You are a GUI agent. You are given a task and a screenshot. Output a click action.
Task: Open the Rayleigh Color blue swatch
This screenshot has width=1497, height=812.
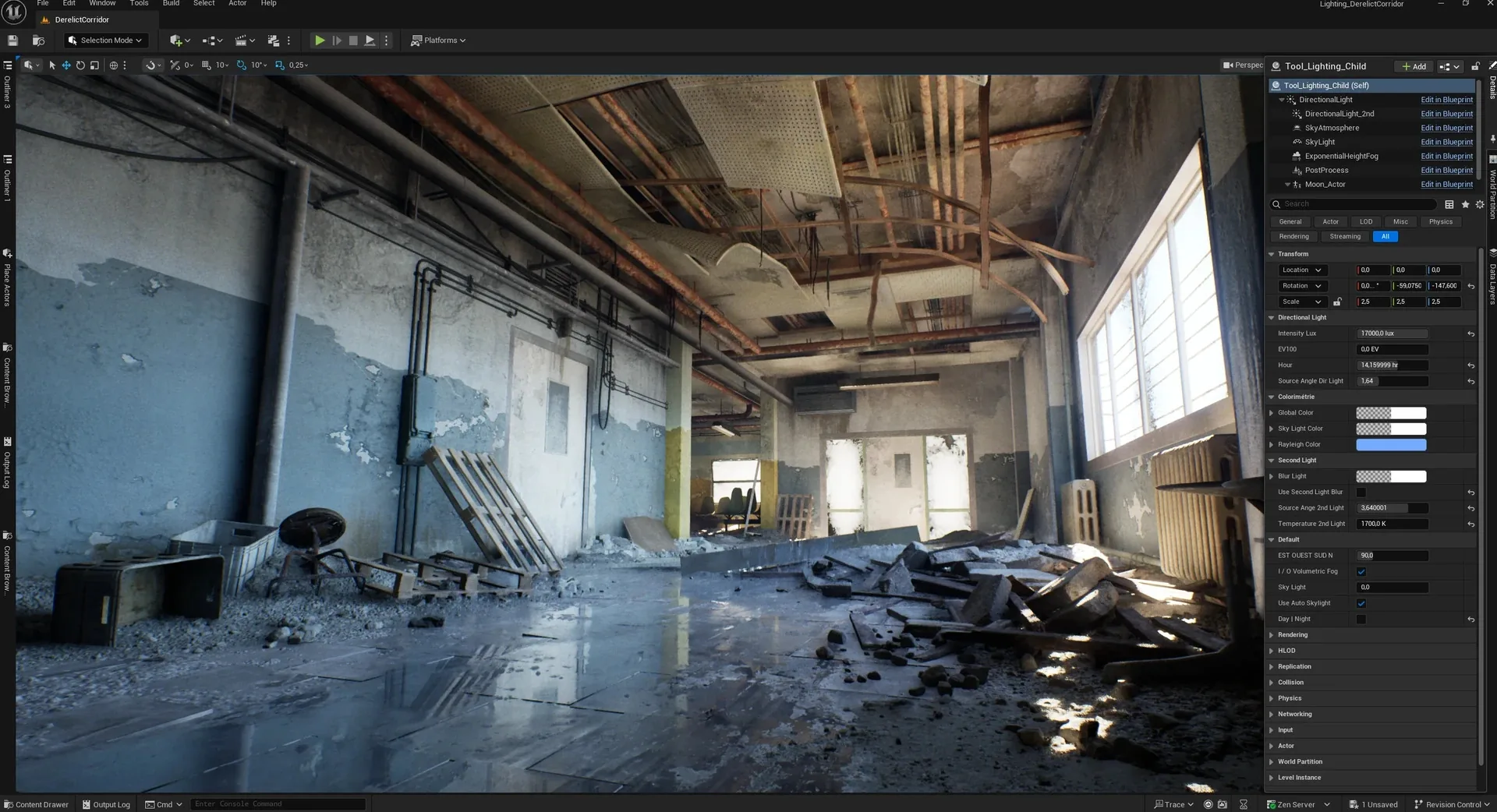pos(1391,445)
